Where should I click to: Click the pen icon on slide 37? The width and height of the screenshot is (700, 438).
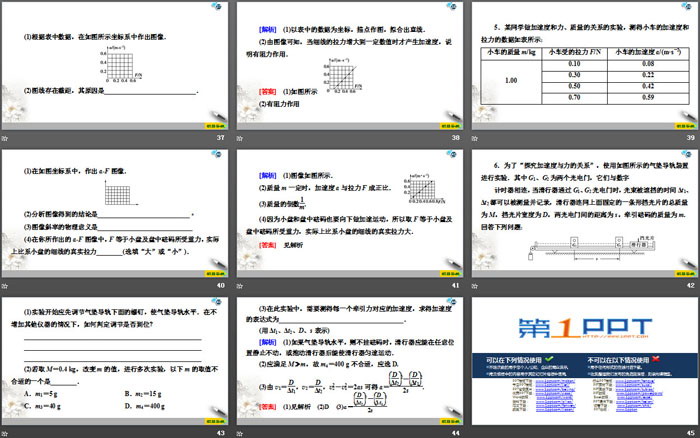pyautogui.click(x=218, y=116)
